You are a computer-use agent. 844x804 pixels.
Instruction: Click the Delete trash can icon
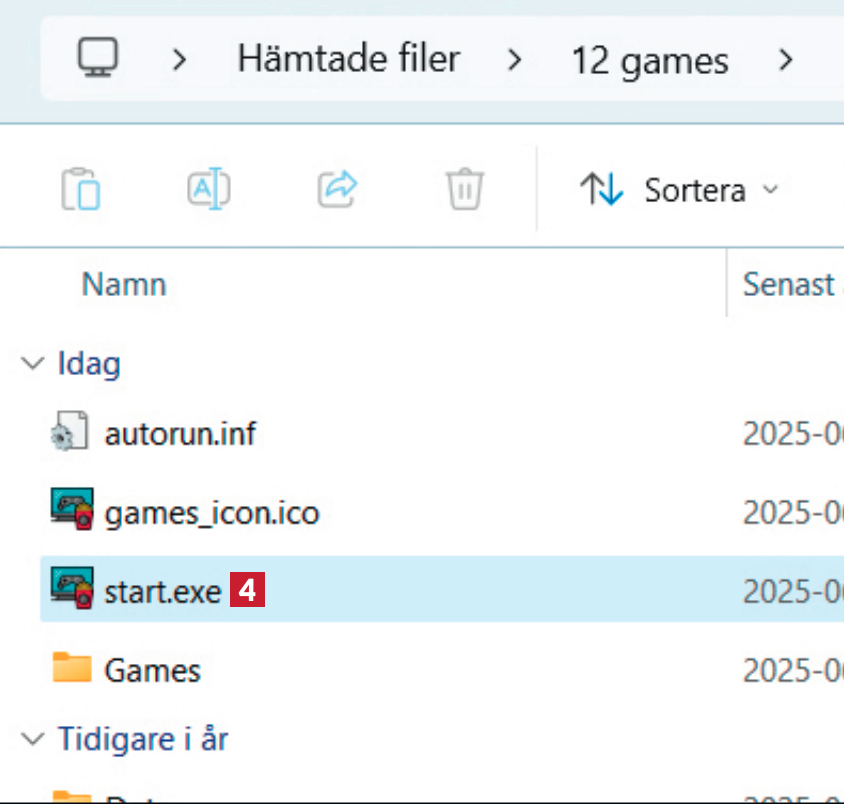465,188
